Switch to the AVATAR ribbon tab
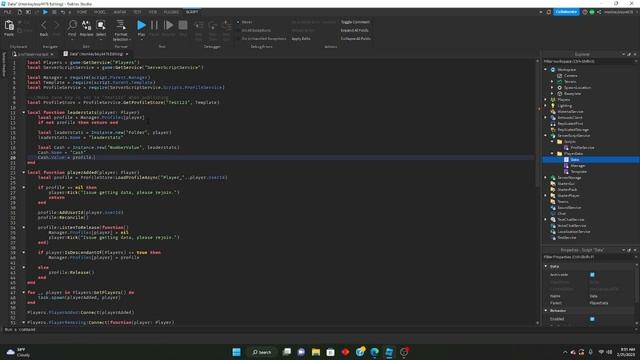This screenshot has height=360, width=640. point(120,12)
